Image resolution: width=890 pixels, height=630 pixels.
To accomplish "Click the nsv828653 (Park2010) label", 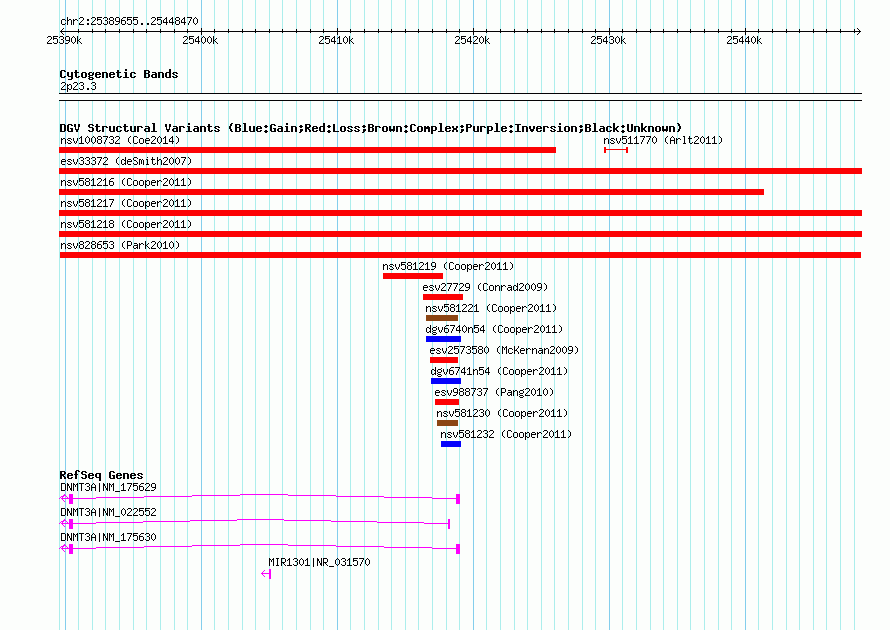I will [x=120, y=245].
